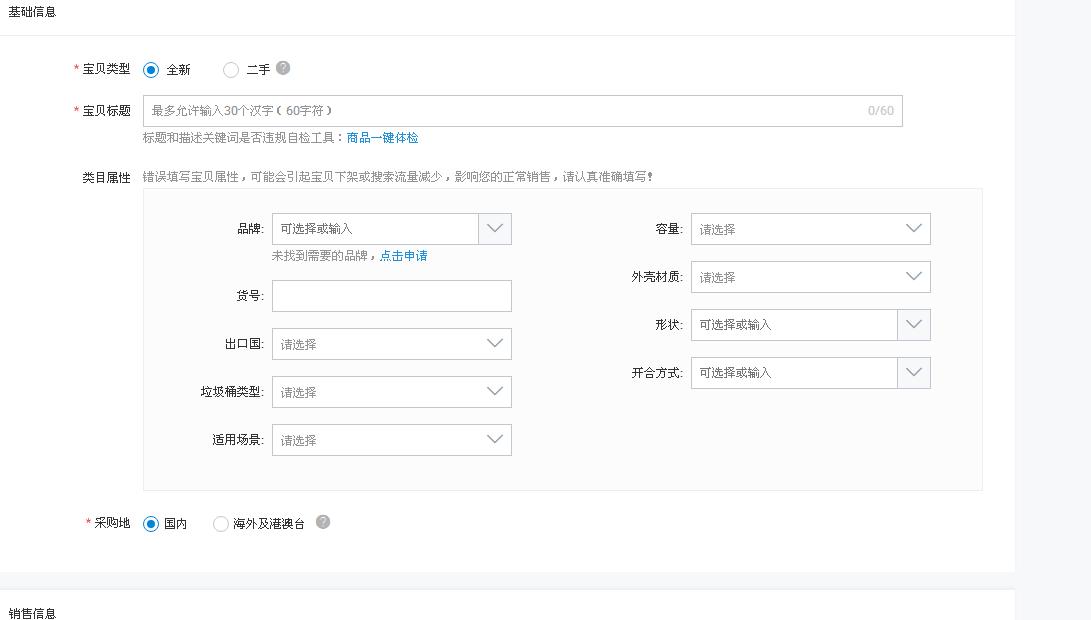Click the help icon beside 海外及港澳台
Viewport: 1091px width, 620px height.
pos(322,522)
